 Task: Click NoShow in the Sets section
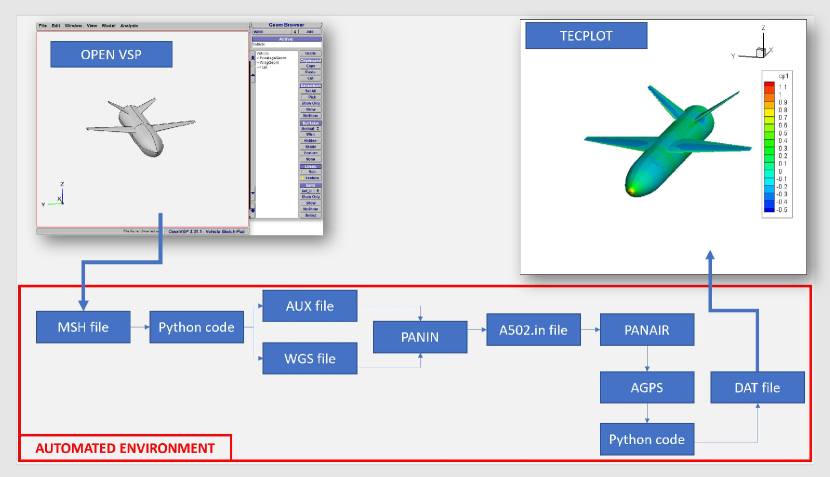pyautogui.click(x=310, y=209)
